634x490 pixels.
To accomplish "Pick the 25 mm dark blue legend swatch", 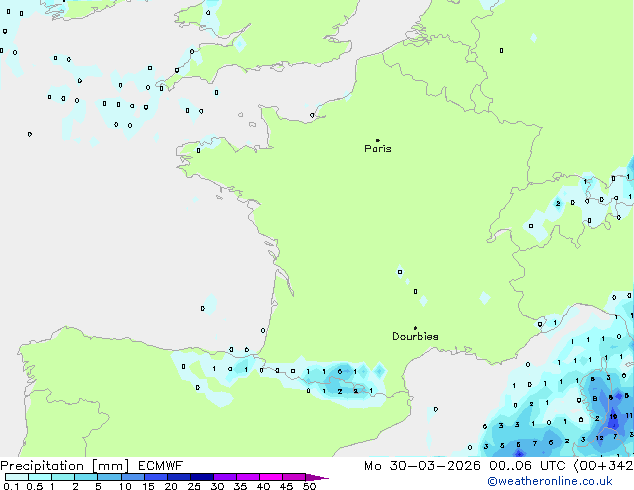I will point(201,477).
